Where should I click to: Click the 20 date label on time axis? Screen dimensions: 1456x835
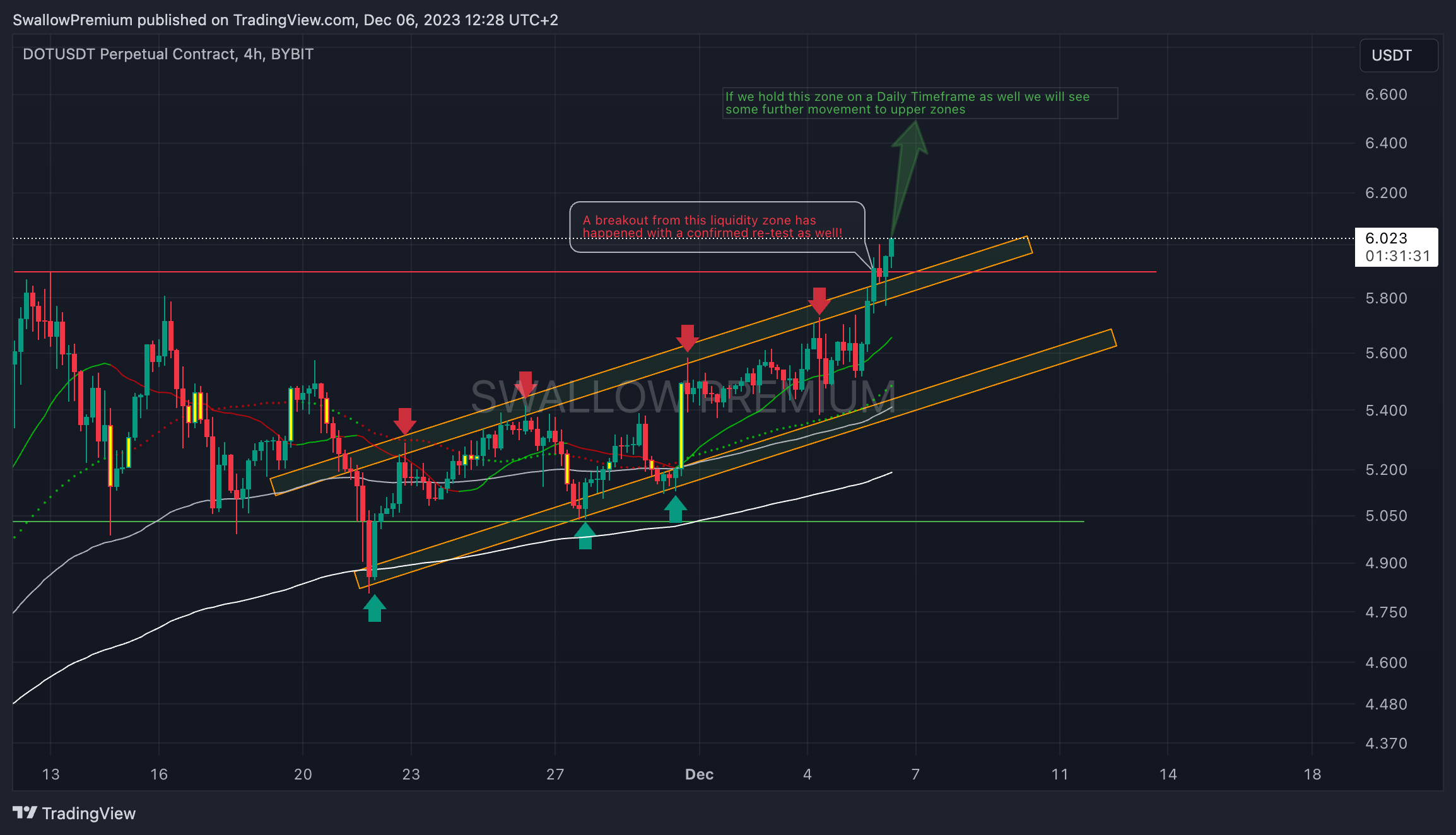pyautogui.click(x=303, y=774)
